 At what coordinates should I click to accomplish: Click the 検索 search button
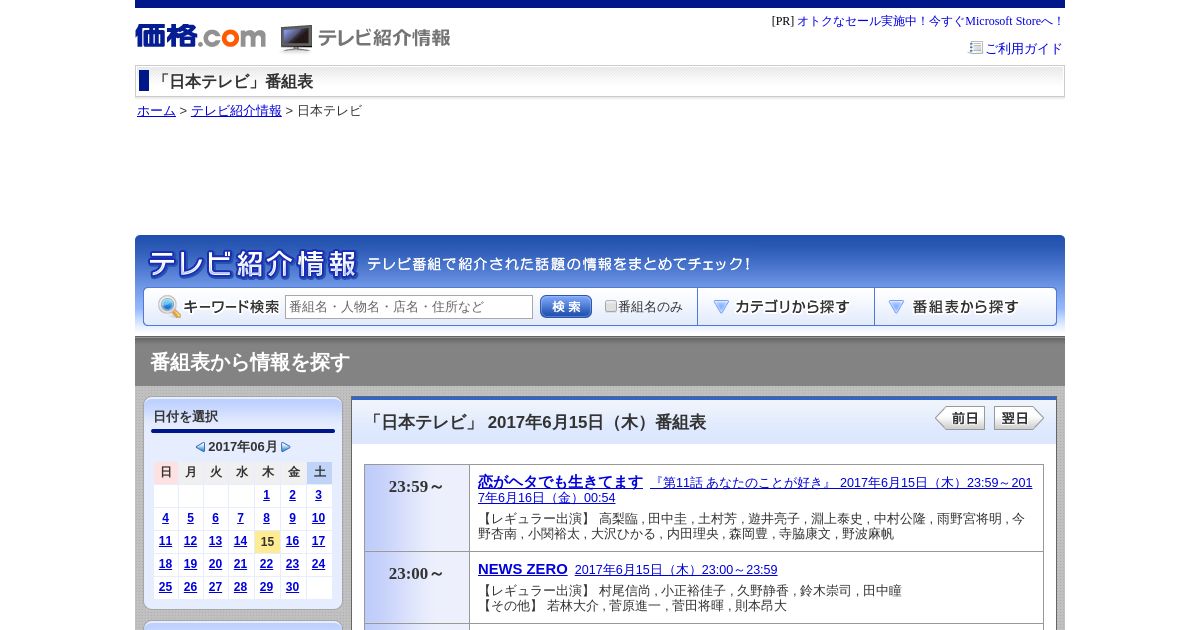click(566, 306)
